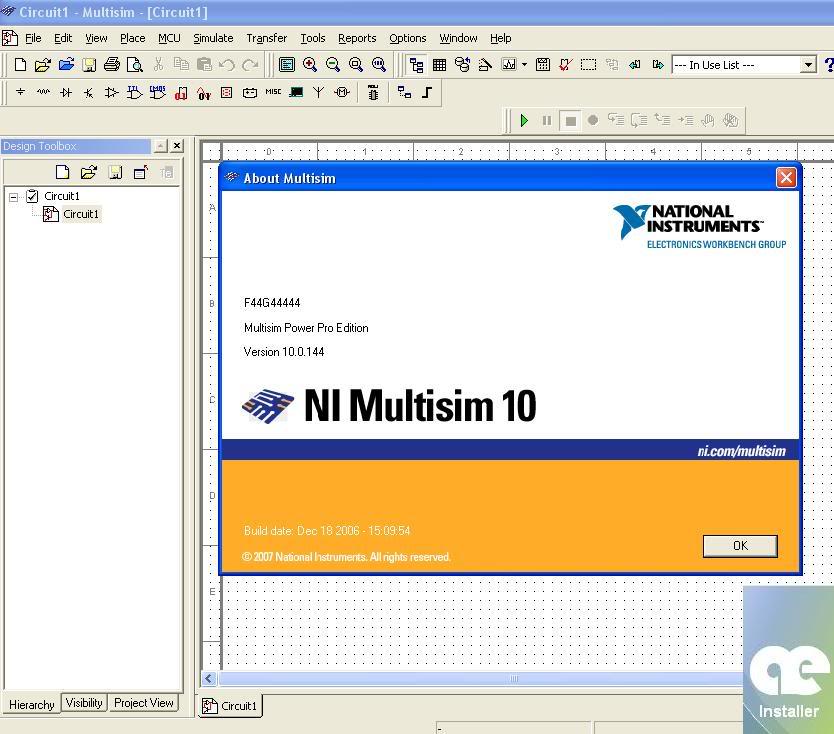This screenshot has height=734, width=834.
Task: Click the New file icon in main toolbar
Action: point(20,65)
